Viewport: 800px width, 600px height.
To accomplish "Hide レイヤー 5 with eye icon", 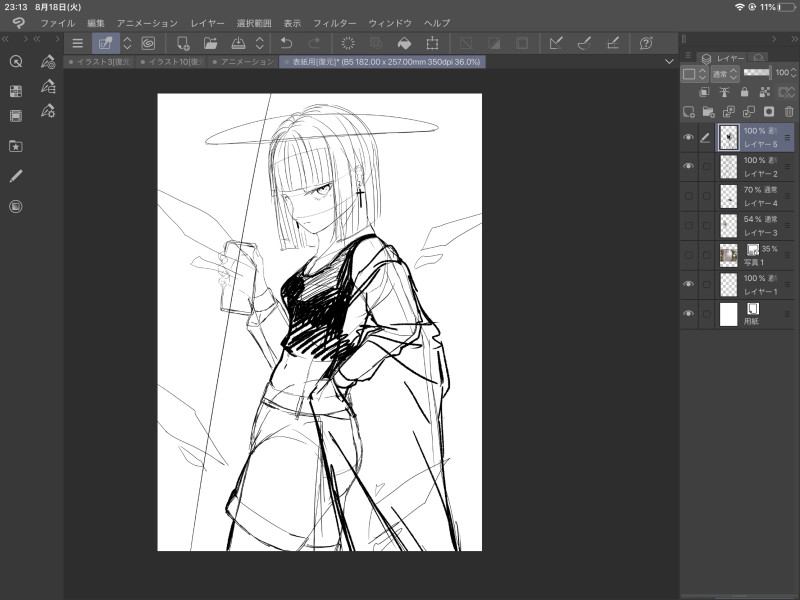I will tap(688, 137).
